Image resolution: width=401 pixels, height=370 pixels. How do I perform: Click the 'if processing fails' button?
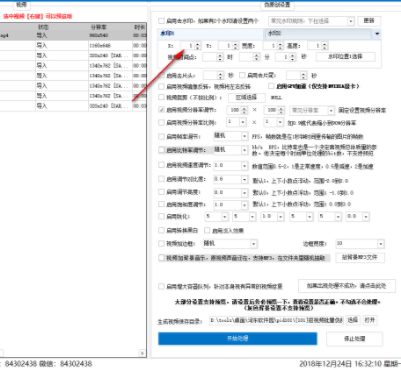pos(347,286)
